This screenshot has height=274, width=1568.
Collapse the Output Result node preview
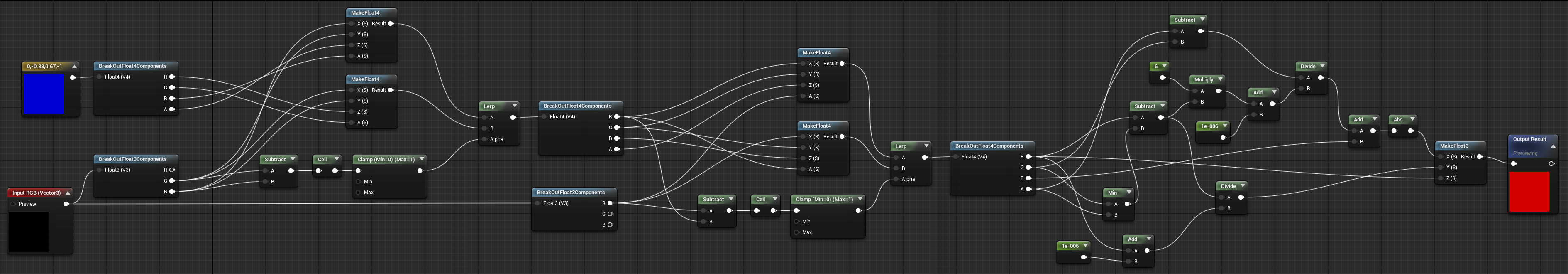(1553, 146)
